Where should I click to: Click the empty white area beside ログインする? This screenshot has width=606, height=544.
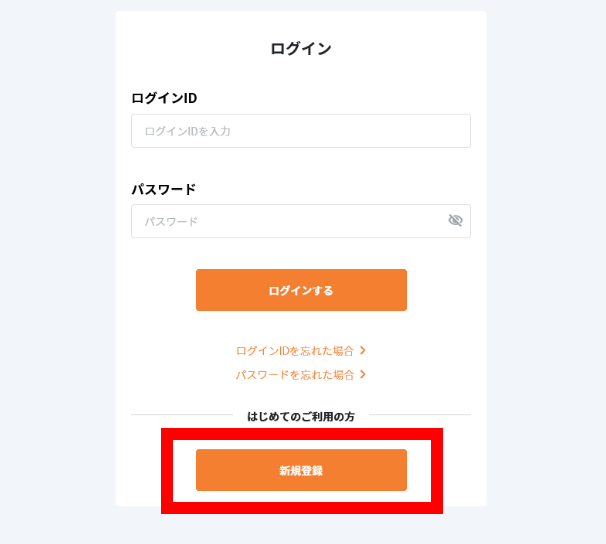tap(439, 290)
